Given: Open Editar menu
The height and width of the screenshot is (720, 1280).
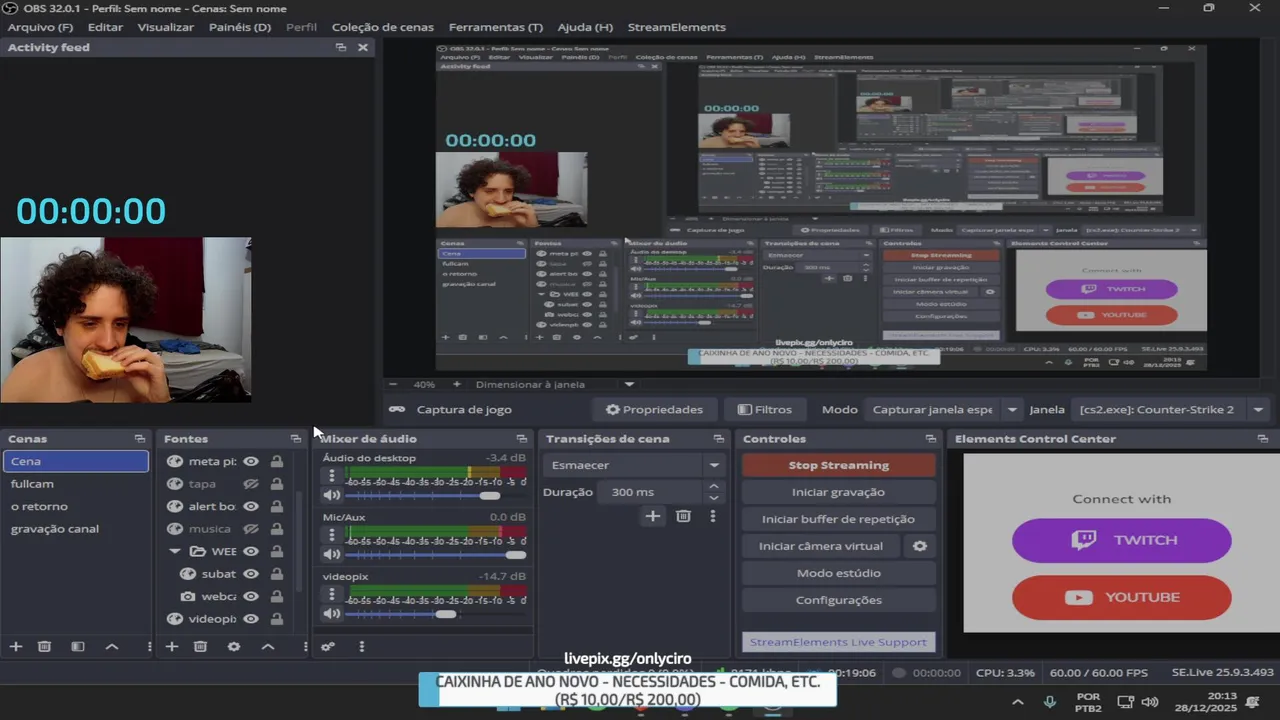Looking at the screenshot, I should (x=105, y=27).
